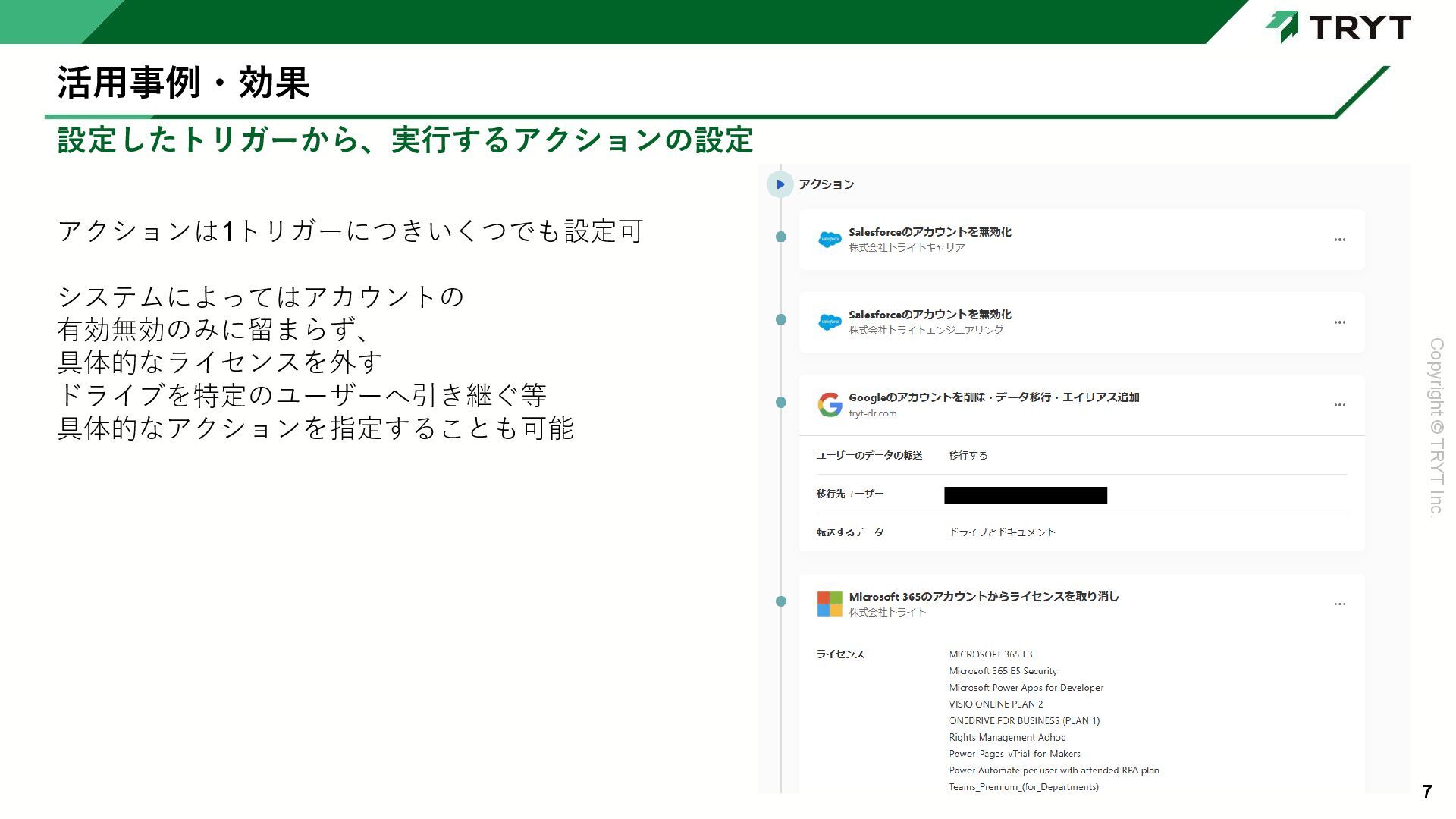
Task: Click the ドライブとドキュメント value
Action: 1002,532
